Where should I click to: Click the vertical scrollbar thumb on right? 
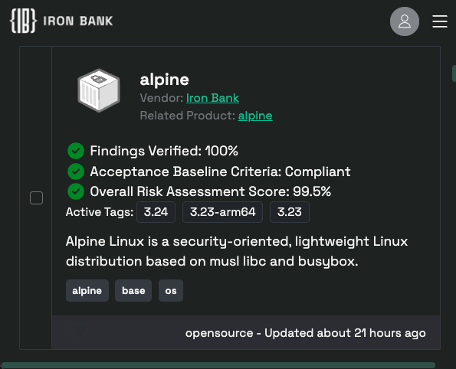pos(454,73)
